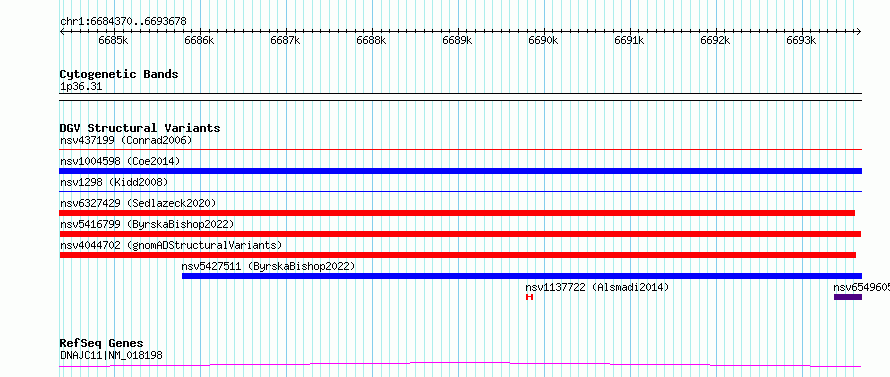Click the ruler's left arrowhead
890x377 pixels.
(x=62, y=31)
